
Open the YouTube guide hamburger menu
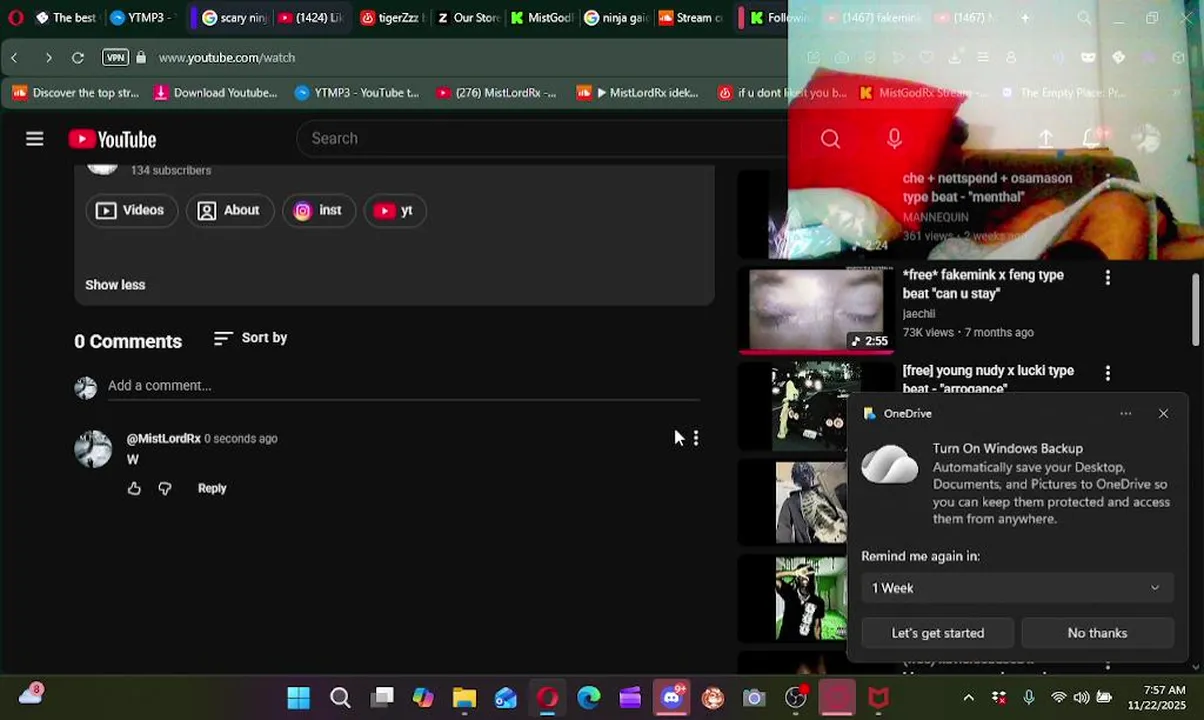pos(35,139)
